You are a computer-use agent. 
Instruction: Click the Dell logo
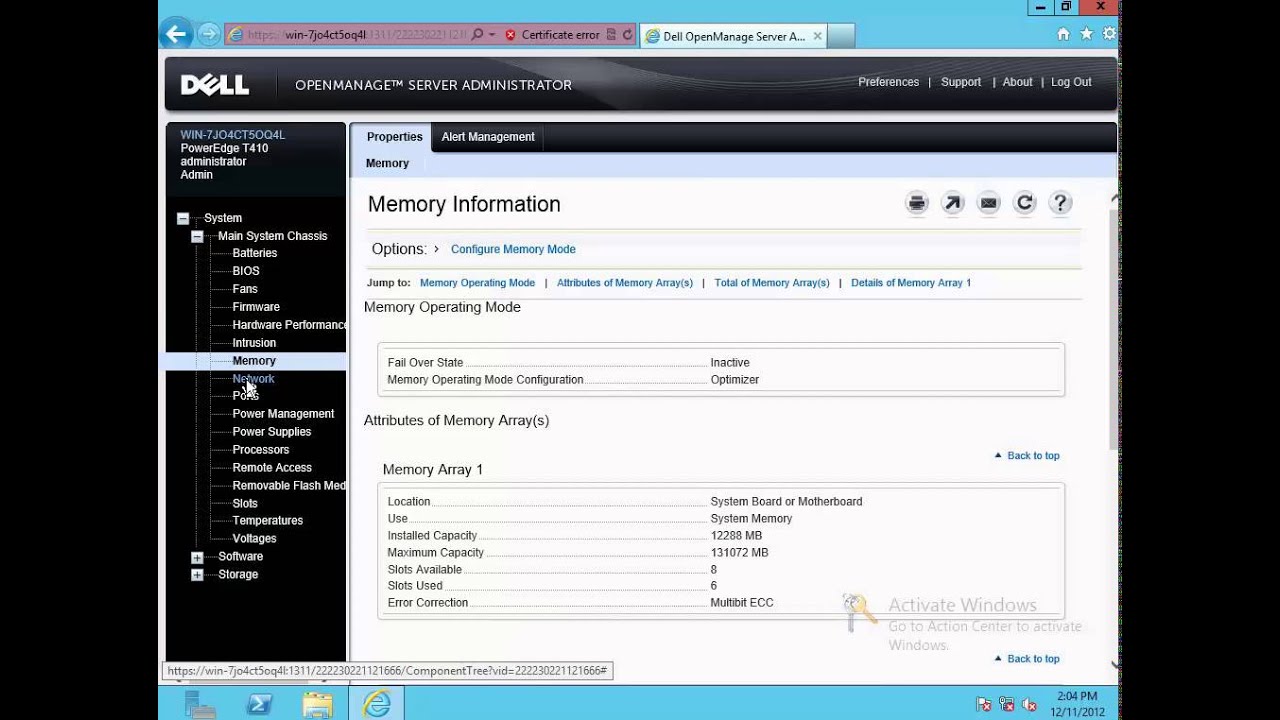[x=214, y=85]
